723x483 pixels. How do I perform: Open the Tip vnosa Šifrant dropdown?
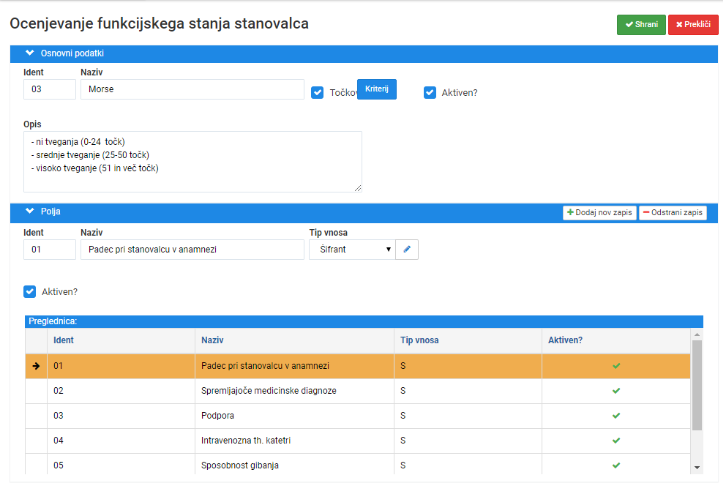pos(352,249)
